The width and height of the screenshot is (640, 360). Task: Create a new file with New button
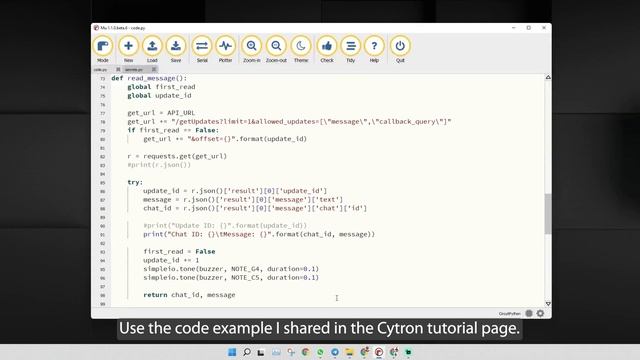[x=128, y=49]
